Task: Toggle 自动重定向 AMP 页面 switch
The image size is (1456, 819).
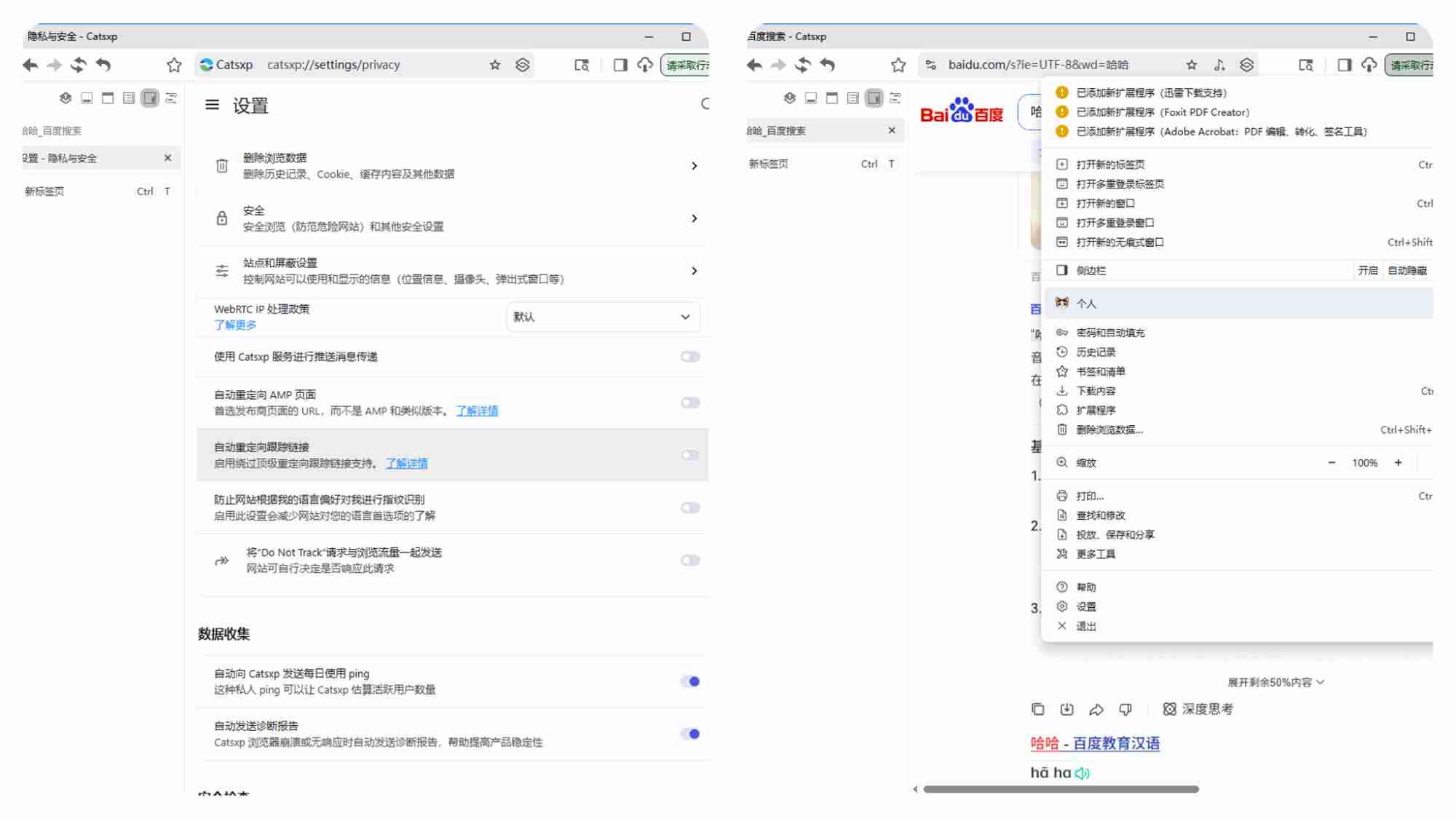Action: tap(689, 403)
